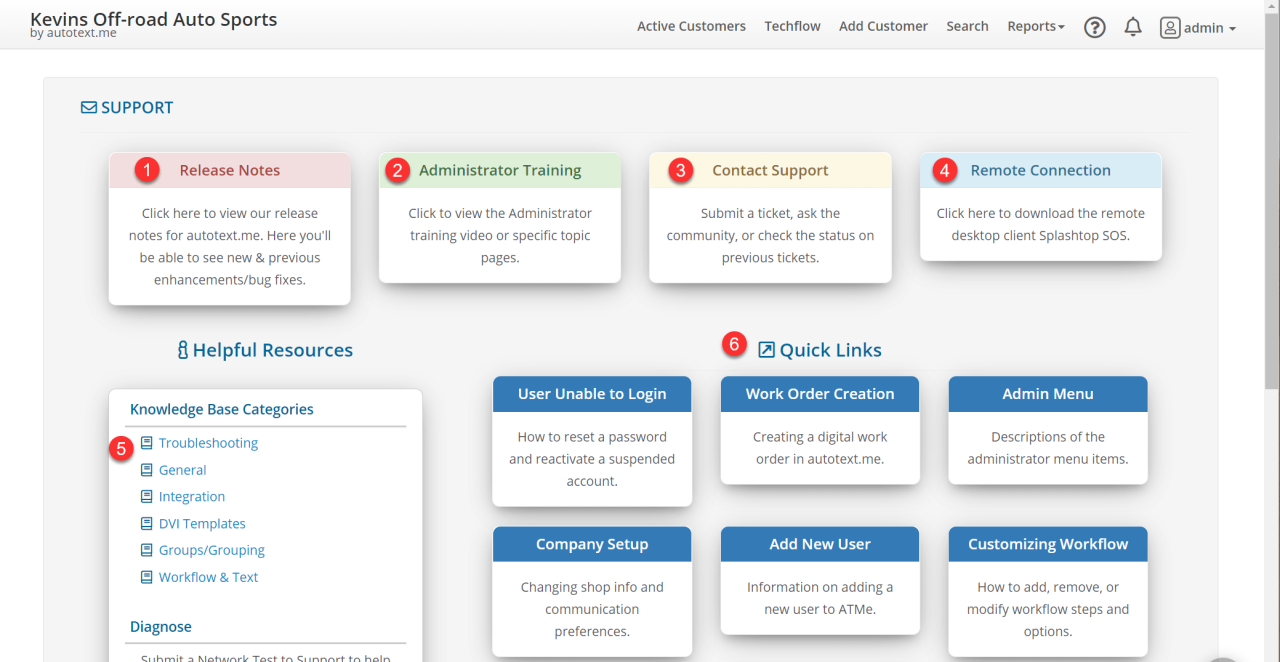Open the Groups/Grouping knowledge base link
The image size is (1280, 662).
pos(211,551)
